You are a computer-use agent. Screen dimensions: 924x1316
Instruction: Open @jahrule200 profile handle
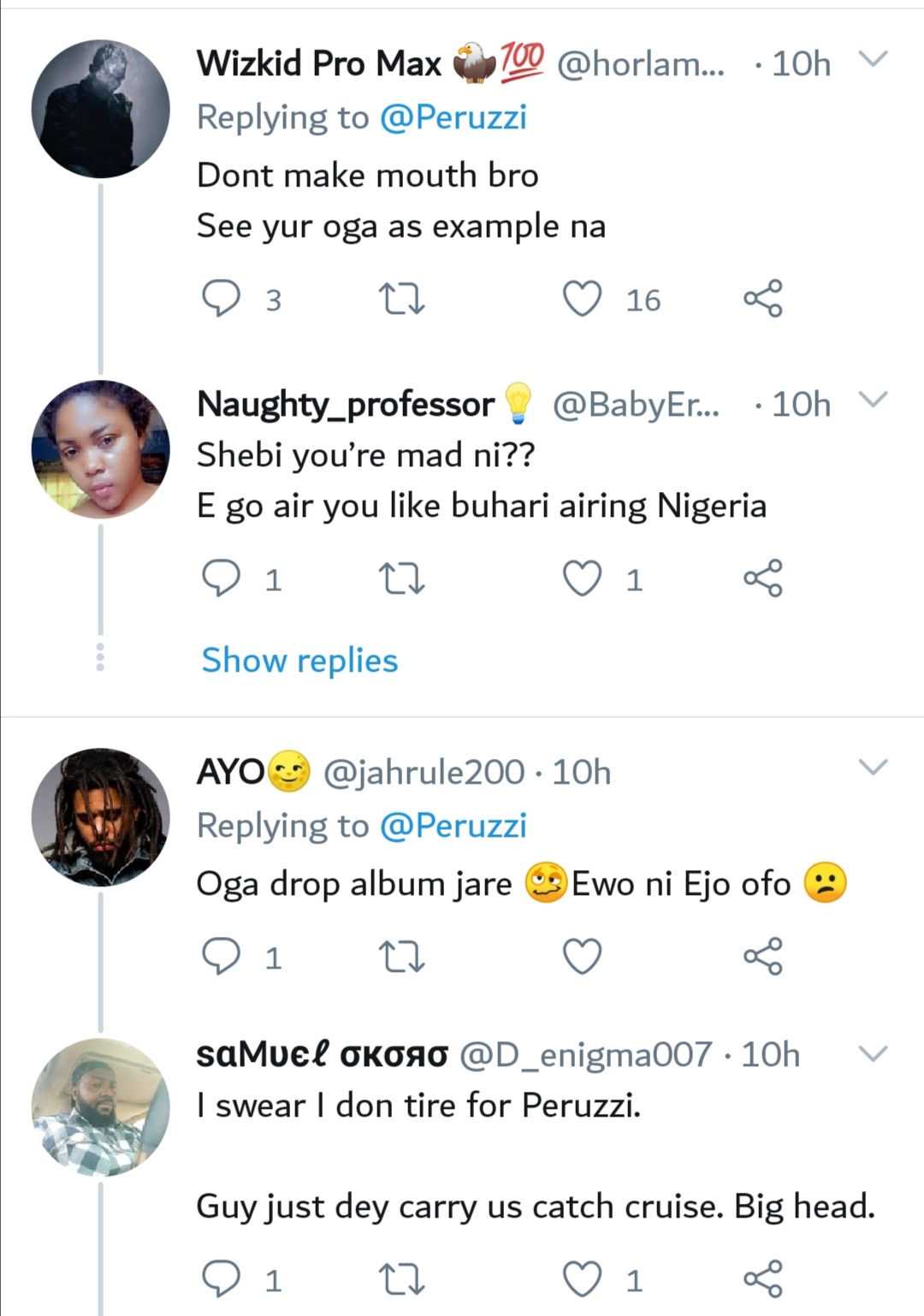(x=423, y=773)
